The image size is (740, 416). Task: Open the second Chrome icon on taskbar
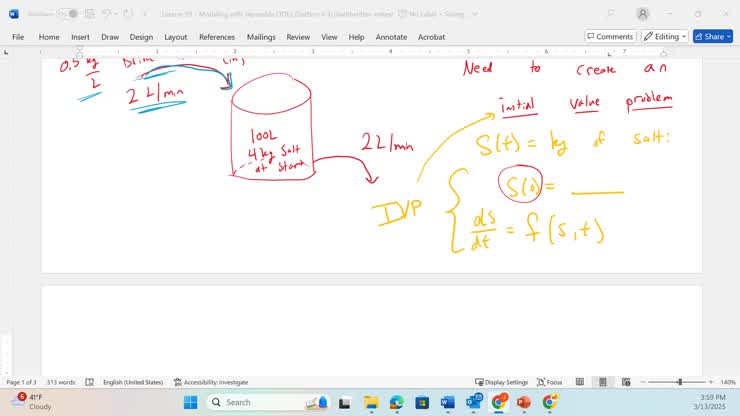pyautogui.click(x=549, y=402)
